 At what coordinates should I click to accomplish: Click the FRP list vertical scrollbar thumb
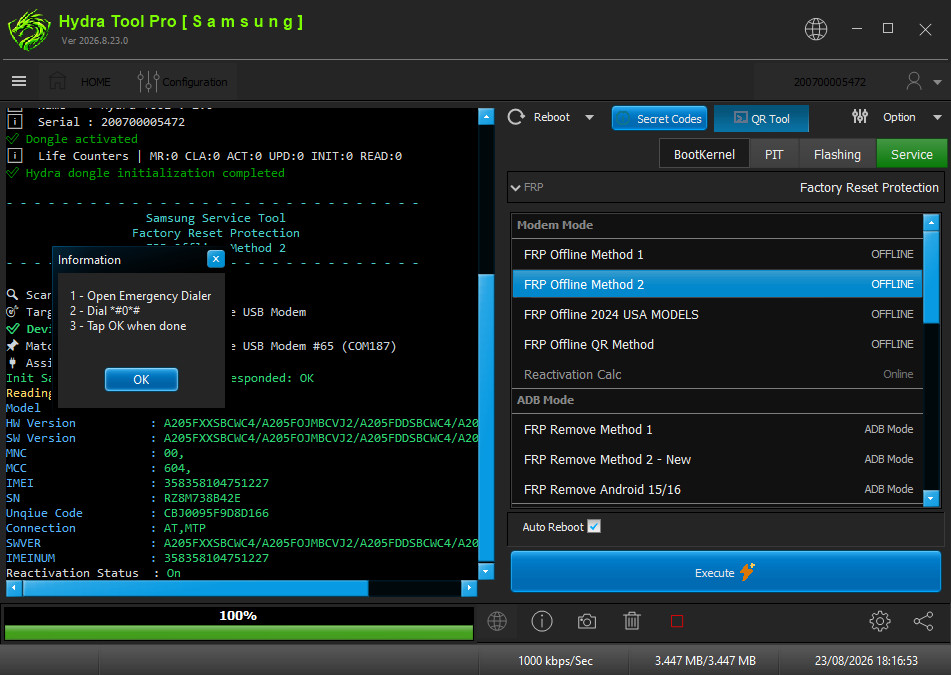coord(931,276)
